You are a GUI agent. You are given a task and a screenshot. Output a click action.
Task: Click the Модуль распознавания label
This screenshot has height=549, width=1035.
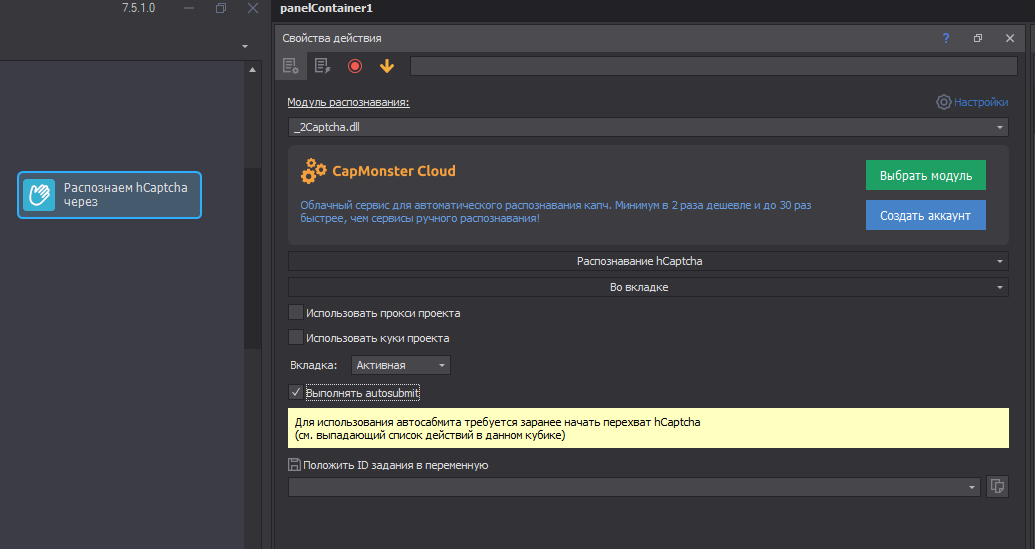pos(348,102)
